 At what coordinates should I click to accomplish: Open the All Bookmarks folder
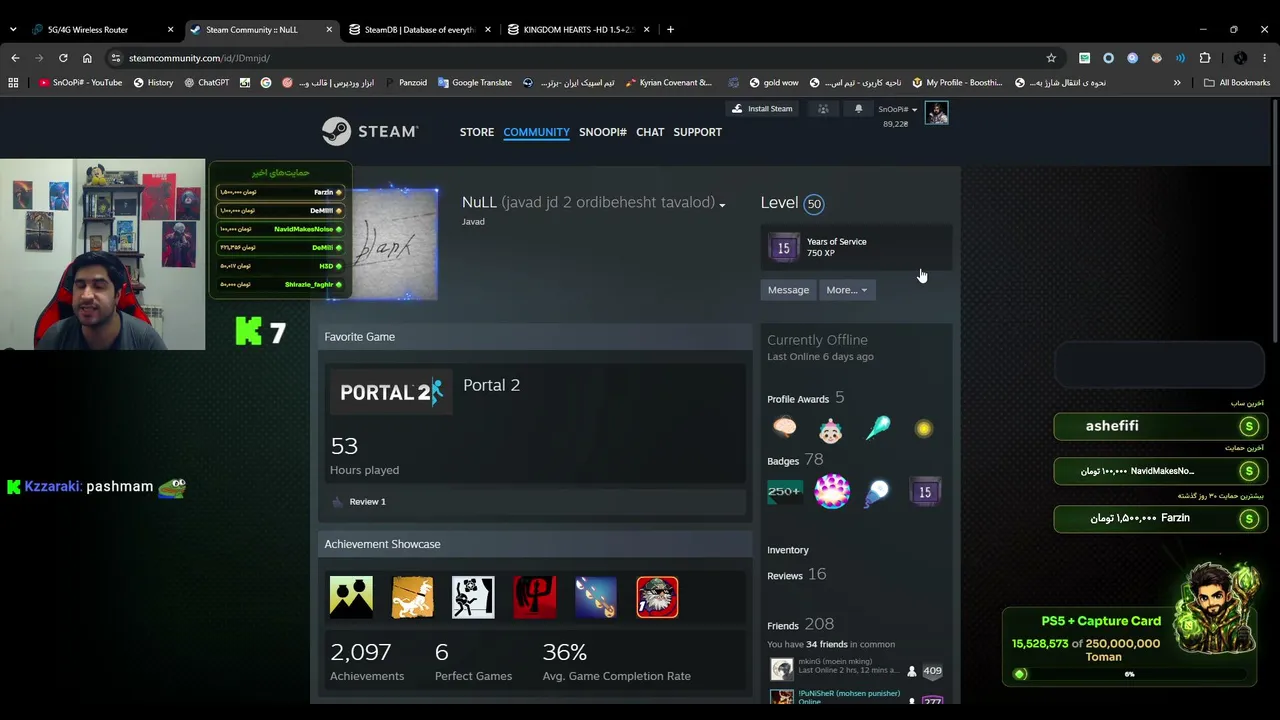1237,83
